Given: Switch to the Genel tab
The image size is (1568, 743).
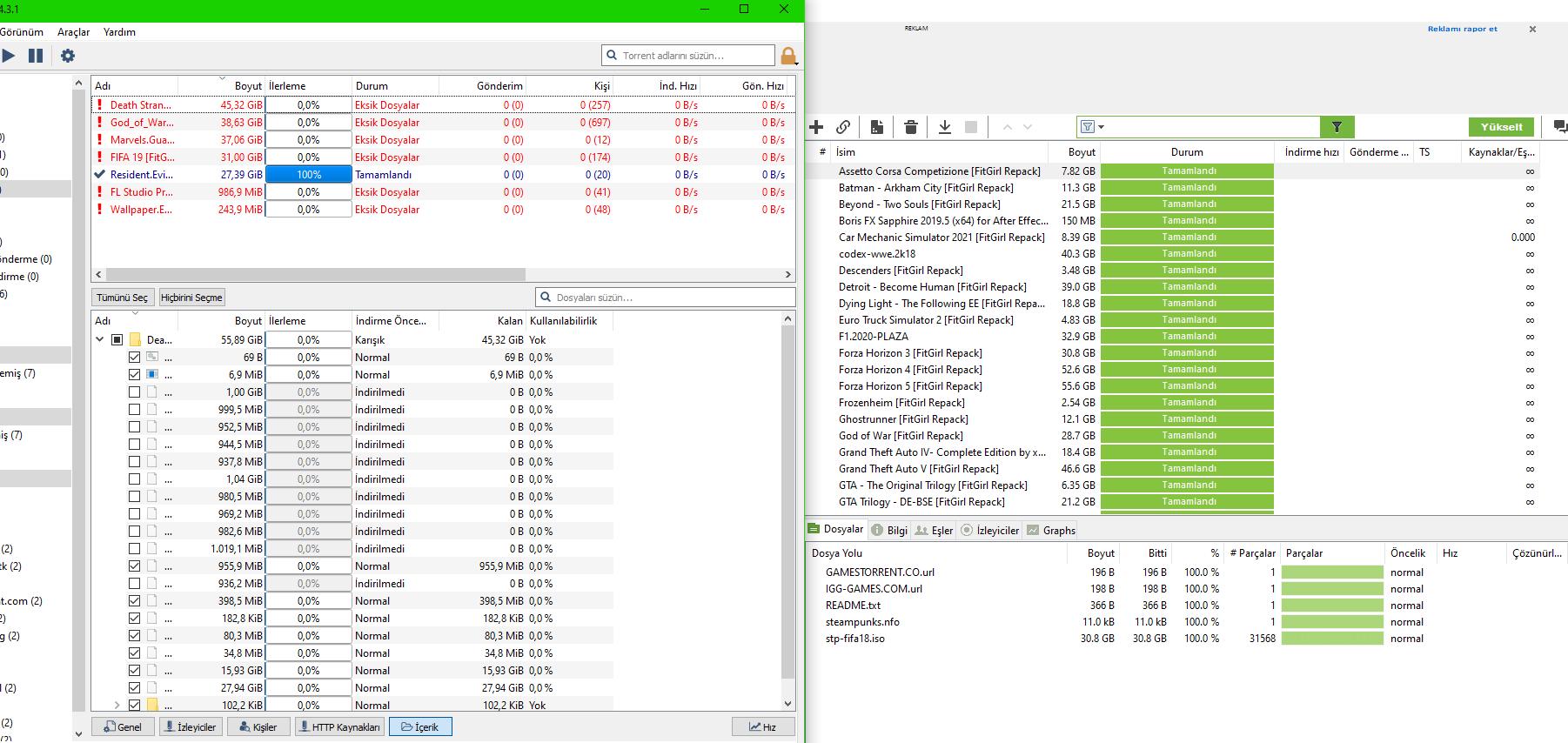Looking at the screenshot, I should coord(123,727).
